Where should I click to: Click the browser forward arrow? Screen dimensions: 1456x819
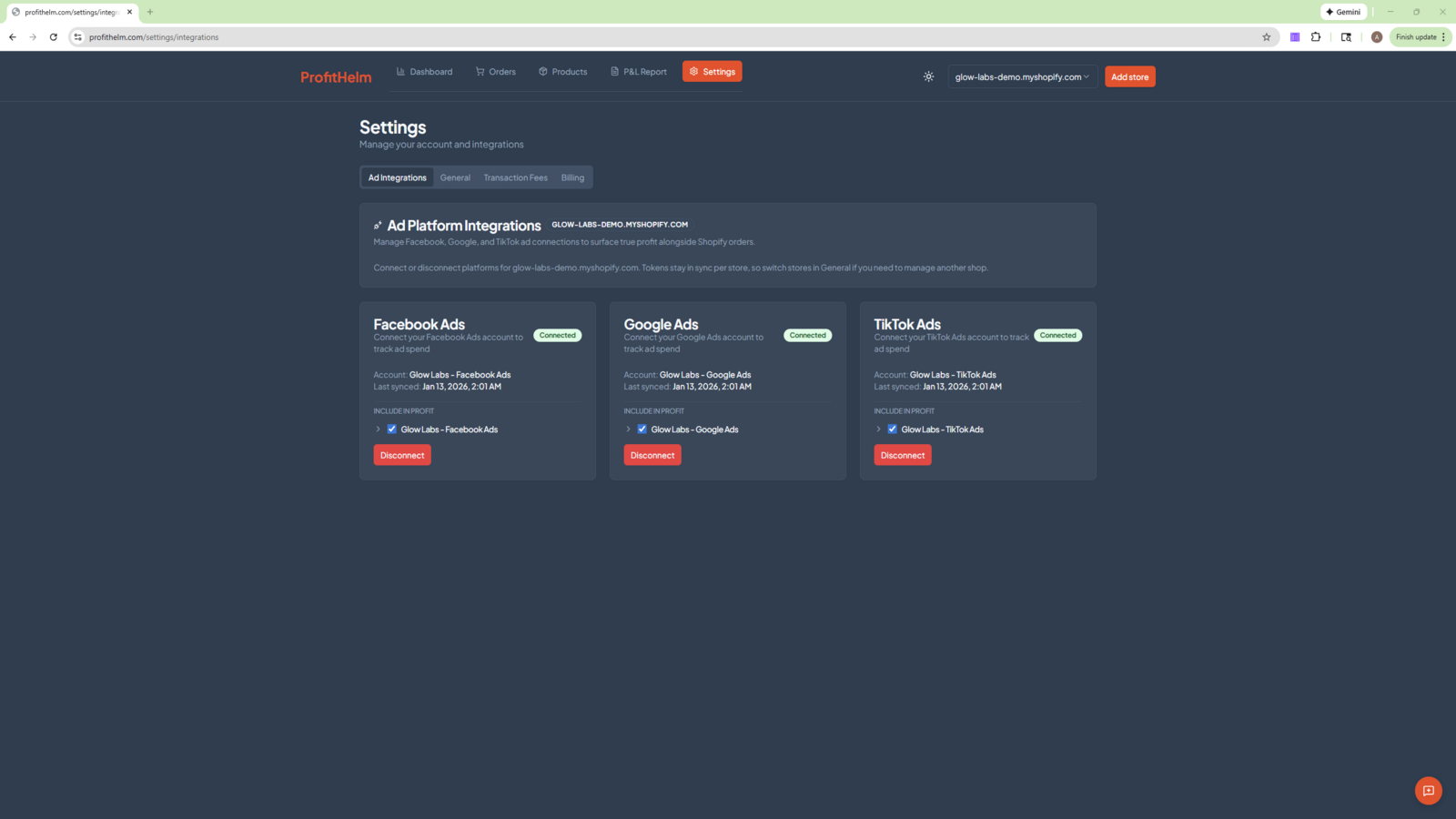[33, 37]
